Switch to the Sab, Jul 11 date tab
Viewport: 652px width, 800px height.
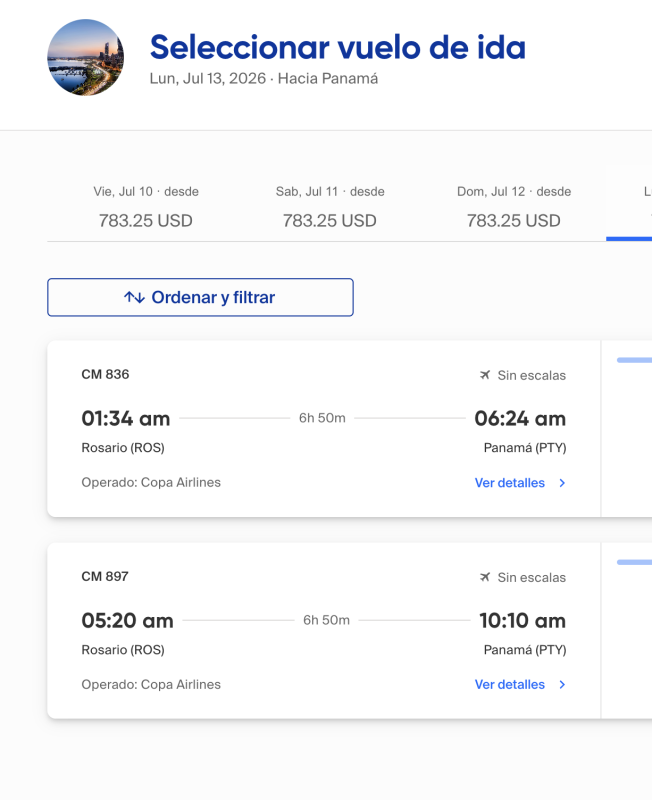(x=329, y=207)
